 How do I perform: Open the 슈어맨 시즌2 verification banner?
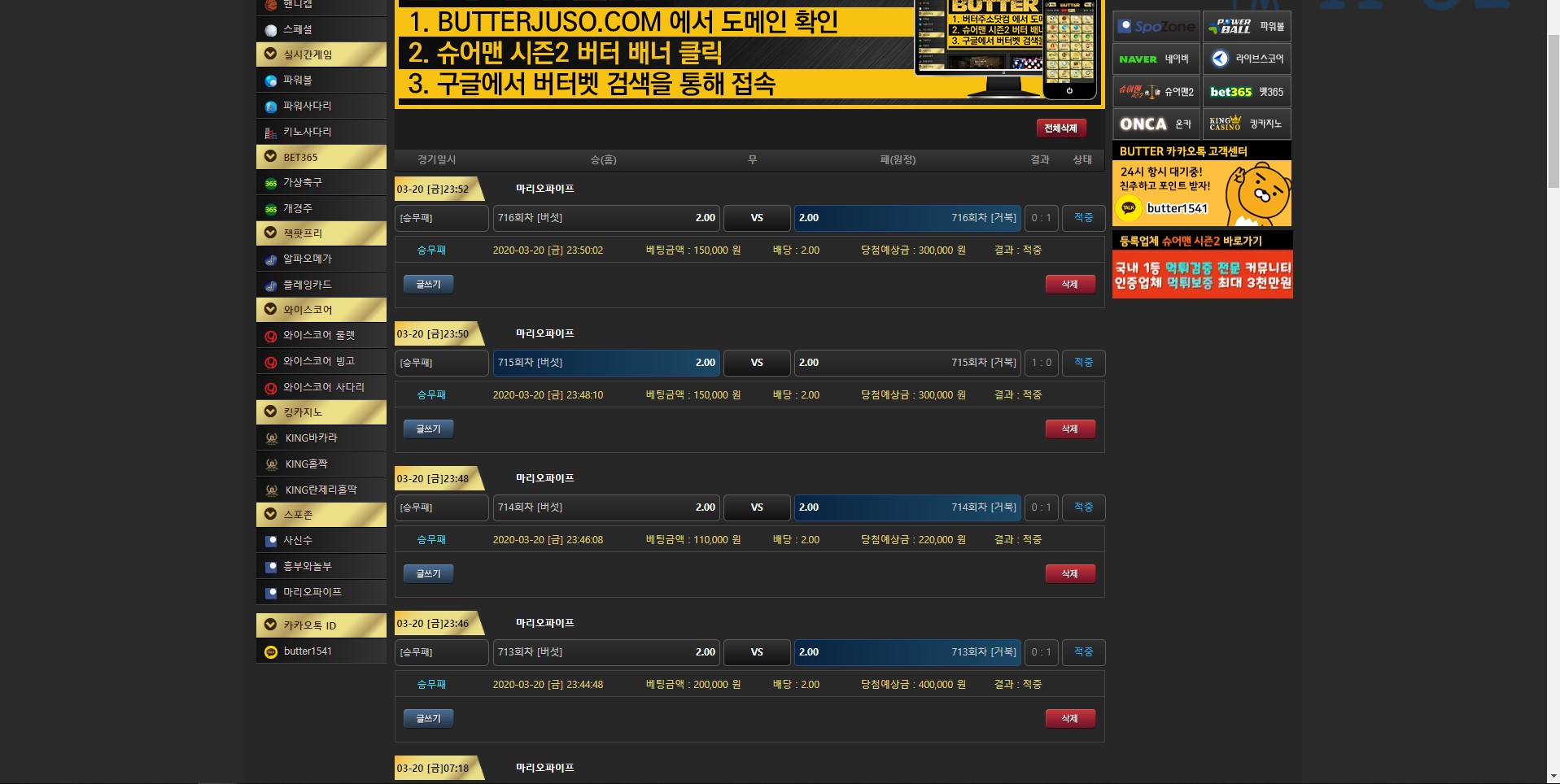(x=1202, y=275)
